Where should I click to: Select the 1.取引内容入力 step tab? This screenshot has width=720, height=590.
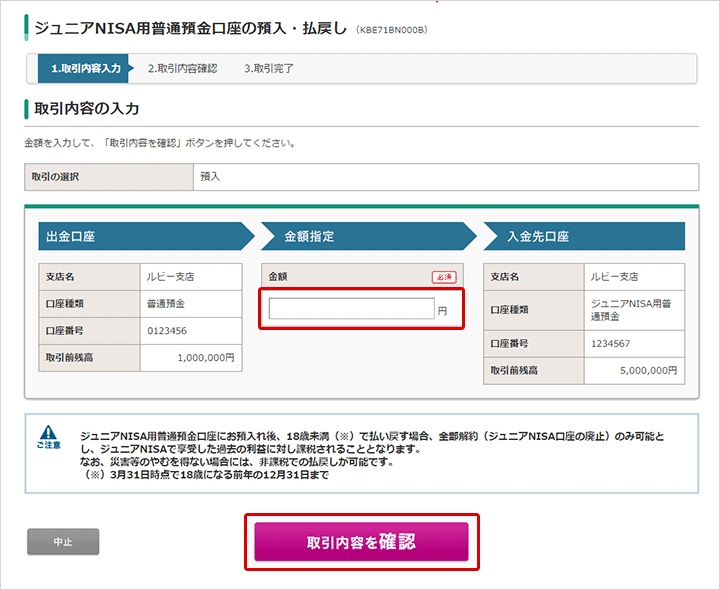[86, 68]
